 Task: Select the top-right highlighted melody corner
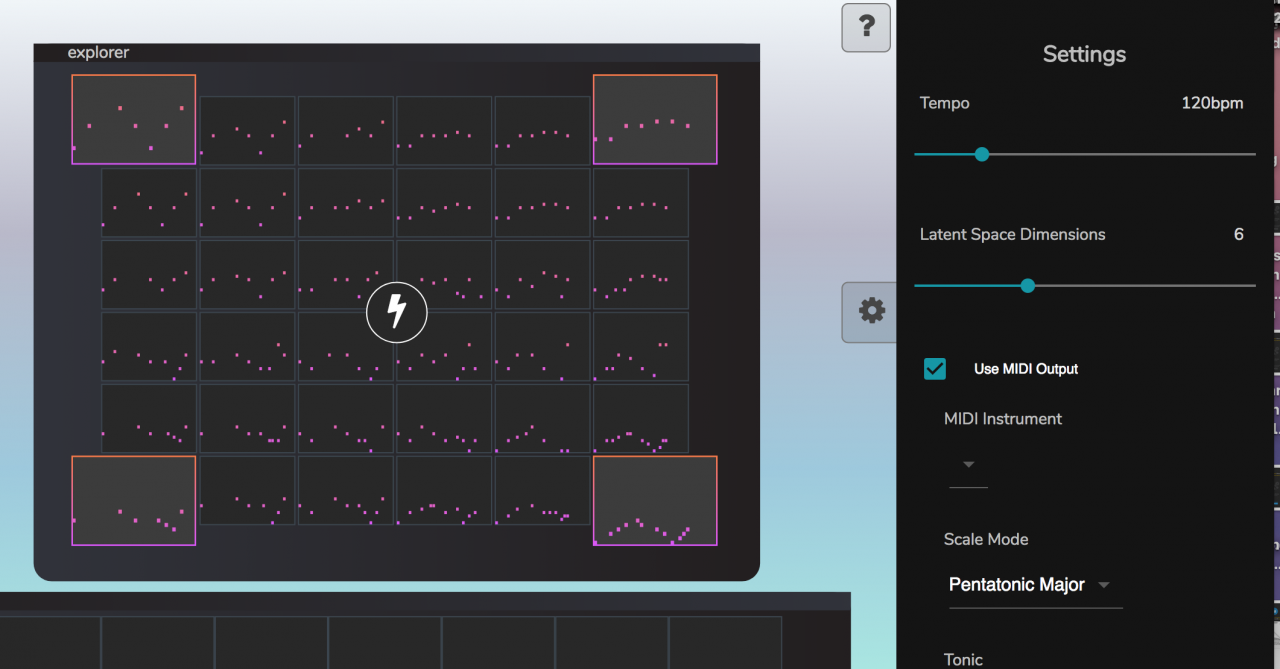point(655,119)
